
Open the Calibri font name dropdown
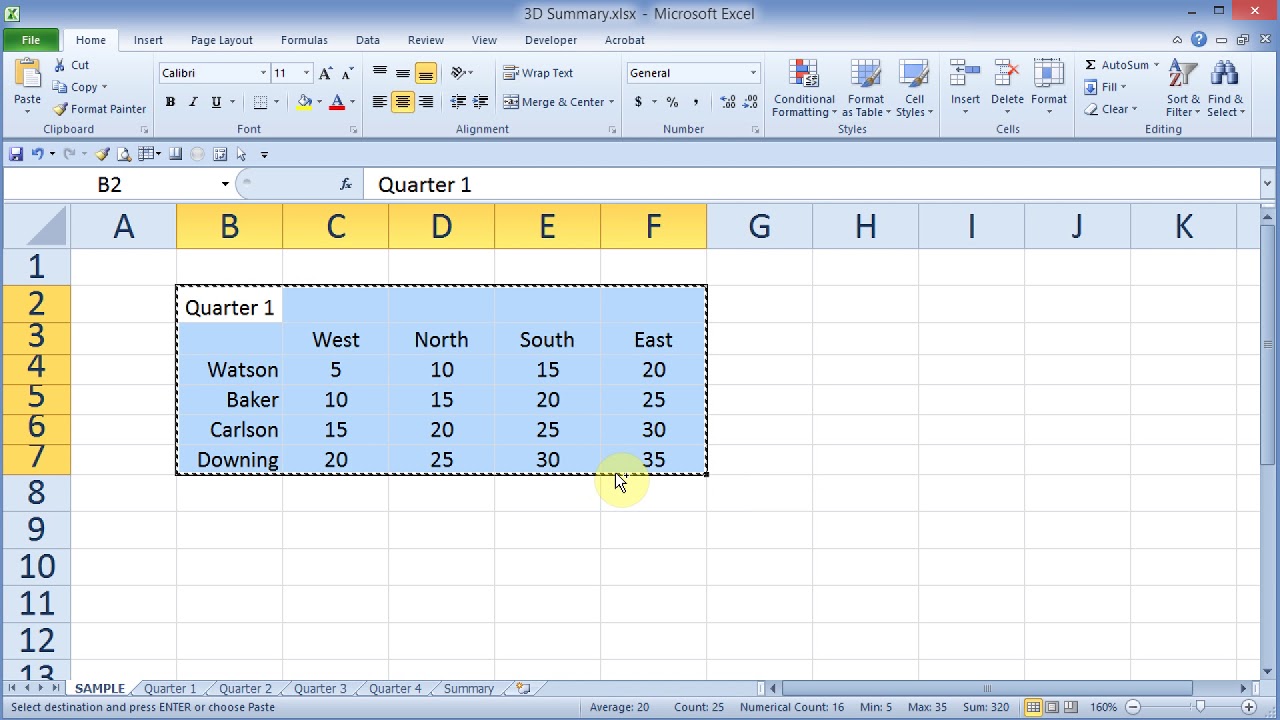coord(263,73)
